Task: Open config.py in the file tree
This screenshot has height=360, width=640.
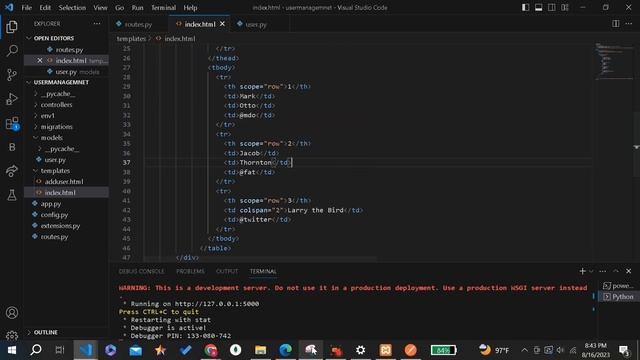Action: [x=54, y=215]
